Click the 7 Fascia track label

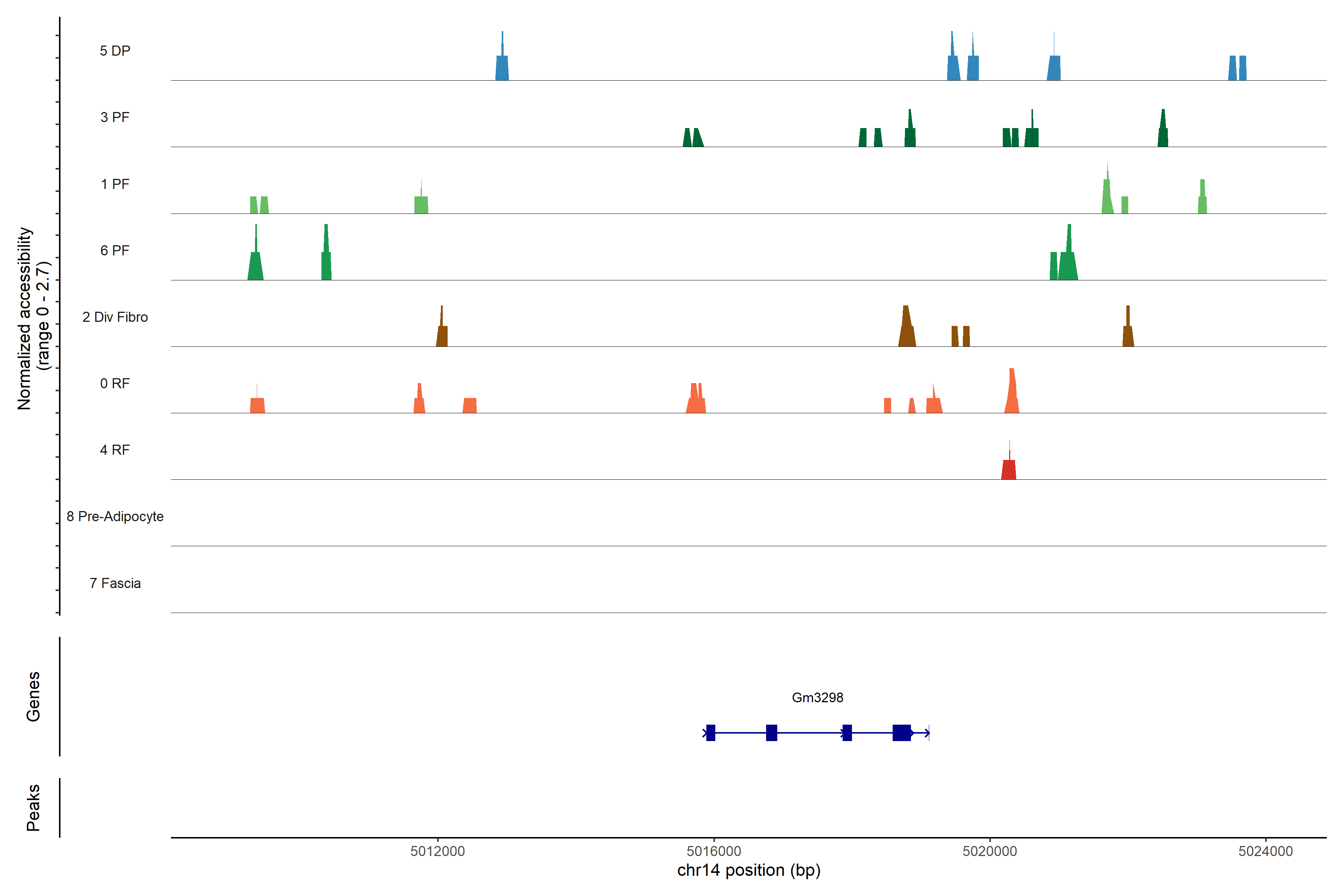pyautogui.click(x=115, y=583)
